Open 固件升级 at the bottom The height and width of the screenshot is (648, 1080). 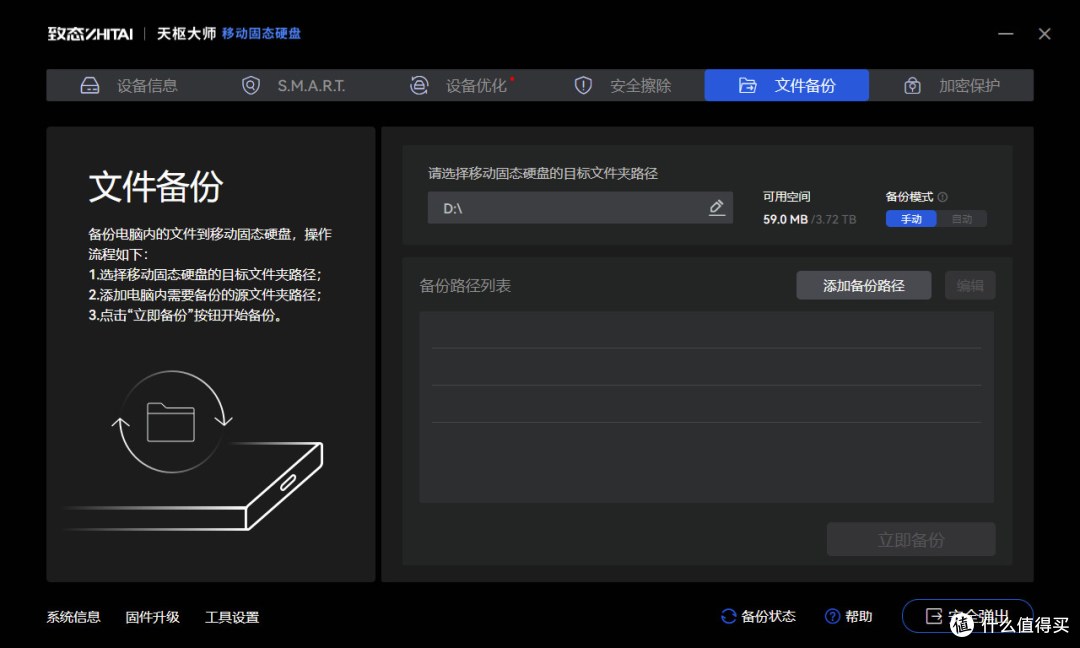click(x=153, y=617)
